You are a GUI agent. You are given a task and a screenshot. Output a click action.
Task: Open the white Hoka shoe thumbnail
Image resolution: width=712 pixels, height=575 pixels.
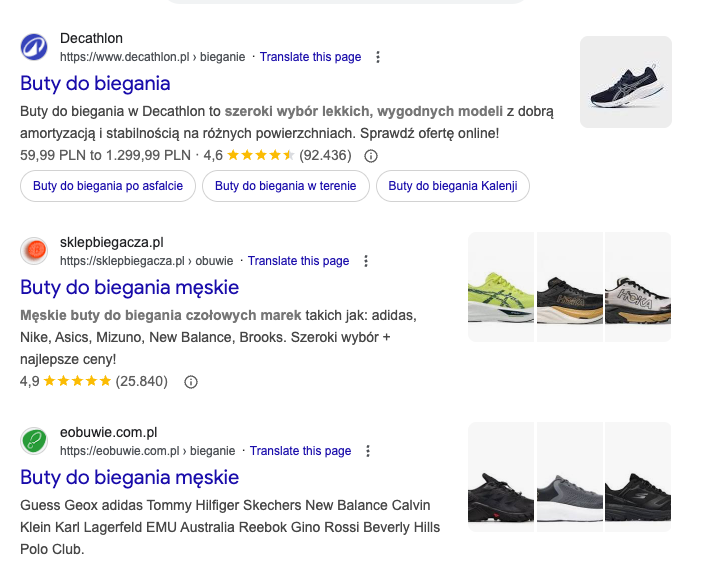click(x=638, y=287)
